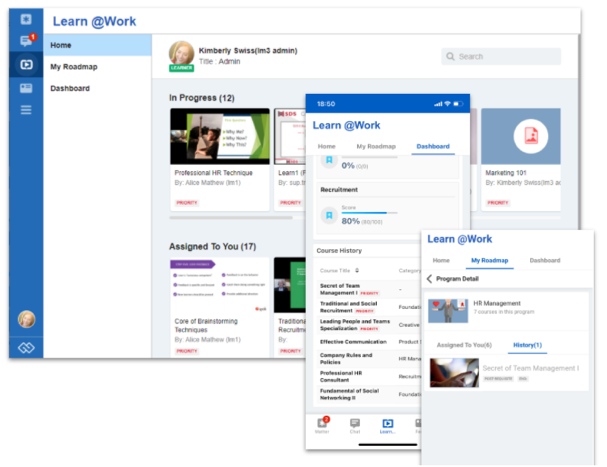Select the Learn video icon in the sidebar

click(26, 64)
